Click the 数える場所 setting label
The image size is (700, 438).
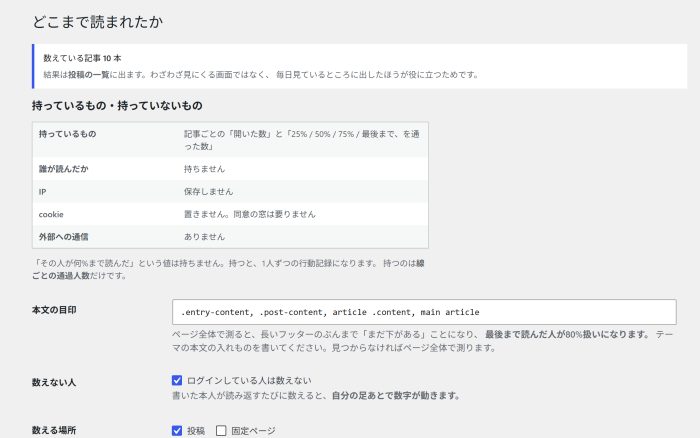point(54,430)
